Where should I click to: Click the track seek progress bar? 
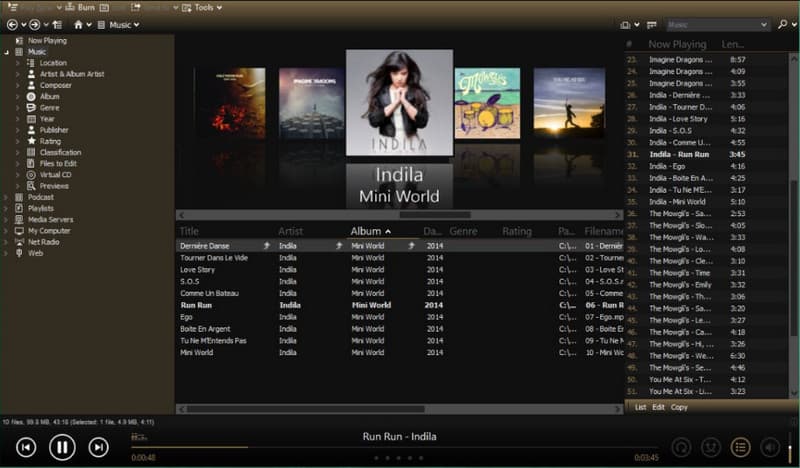click(394, 448)
